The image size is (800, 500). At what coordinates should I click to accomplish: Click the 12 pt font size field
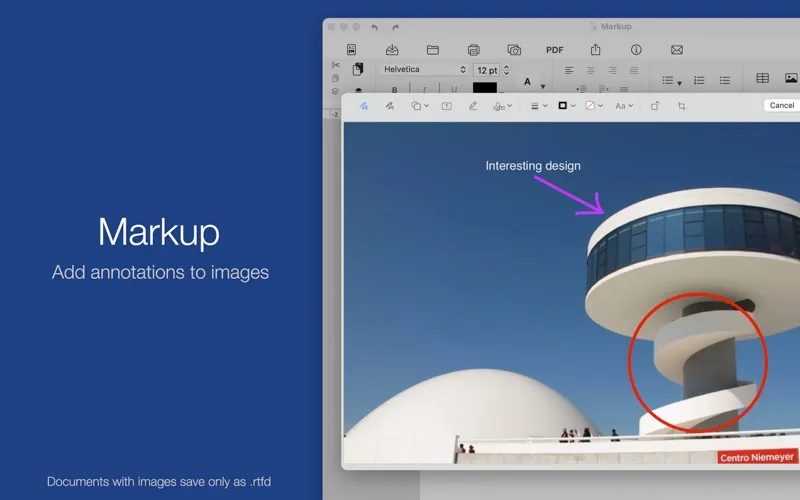click(486, 70)
